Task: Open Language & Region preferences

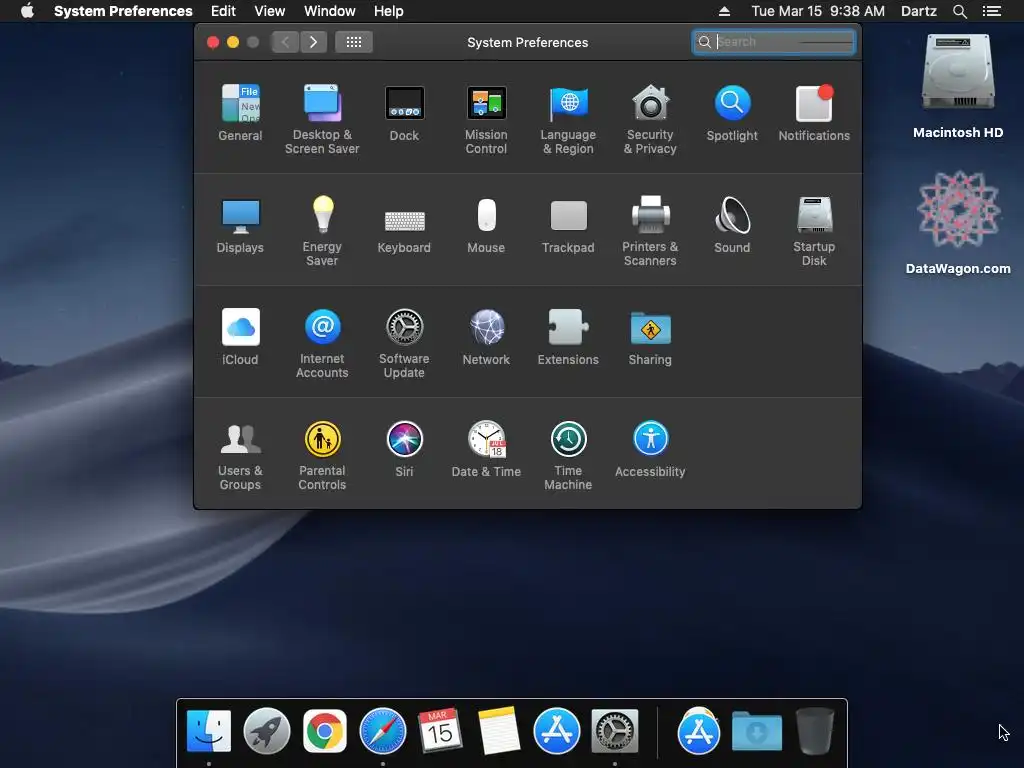Action: click(568, 119)
